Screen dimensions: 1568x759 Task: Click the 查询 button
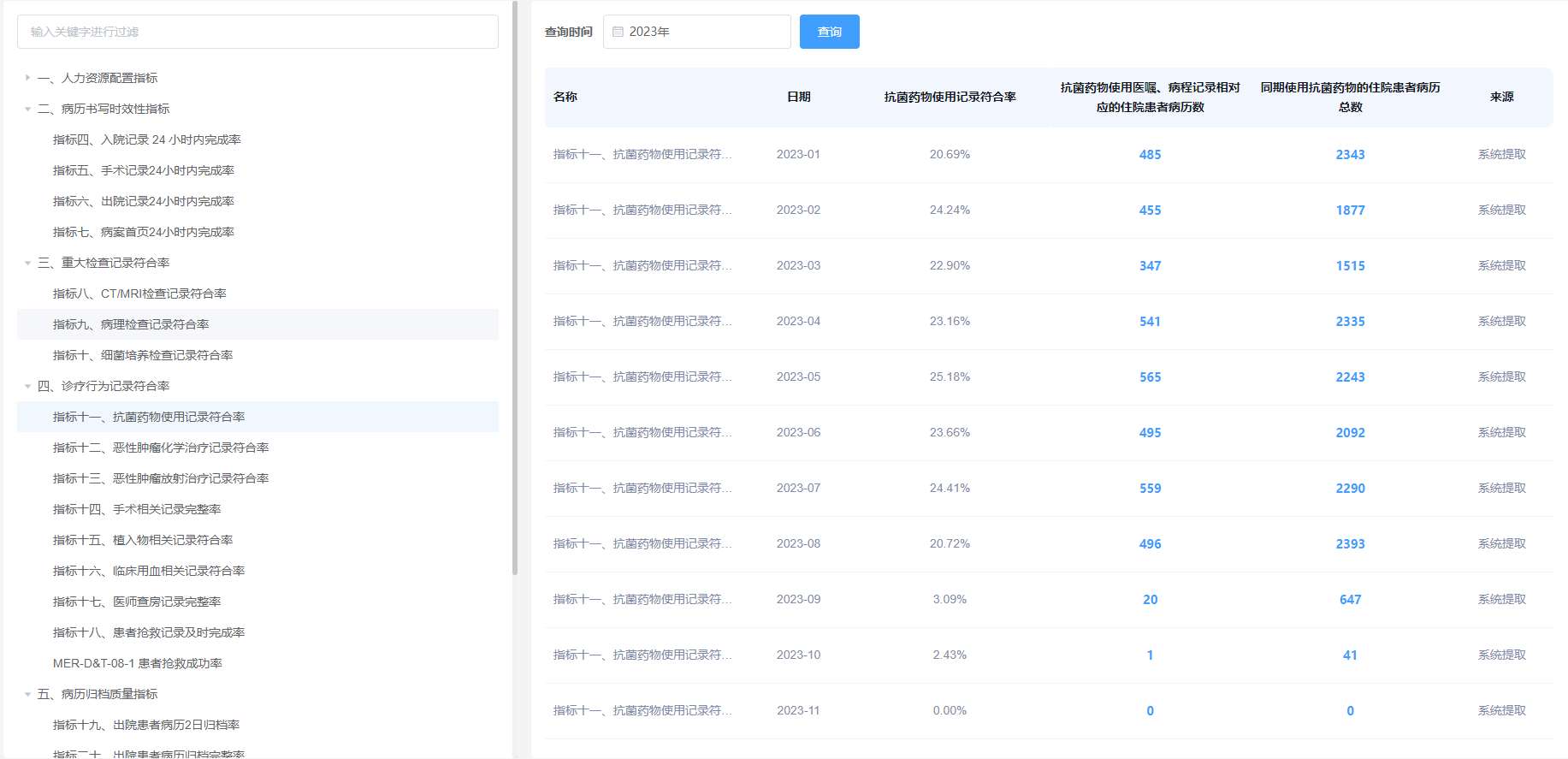[x=830, y=32]
